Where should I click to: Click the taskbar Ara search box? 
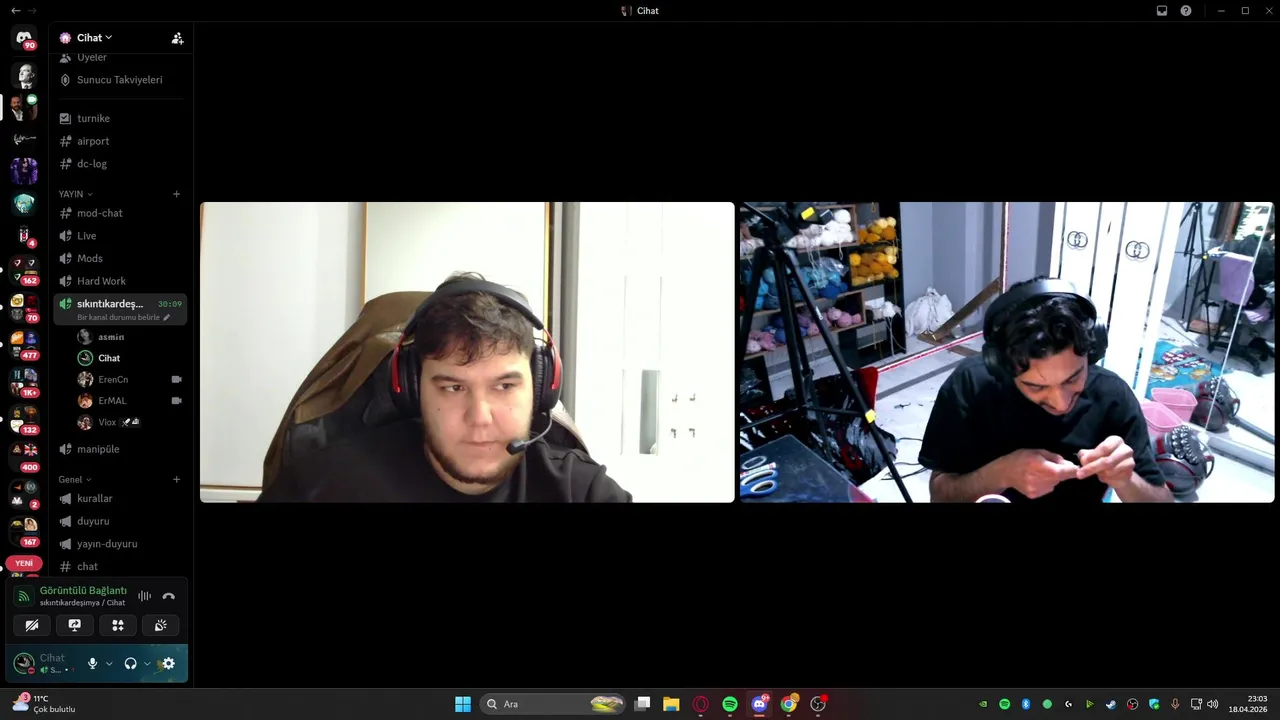click(553, 704)
